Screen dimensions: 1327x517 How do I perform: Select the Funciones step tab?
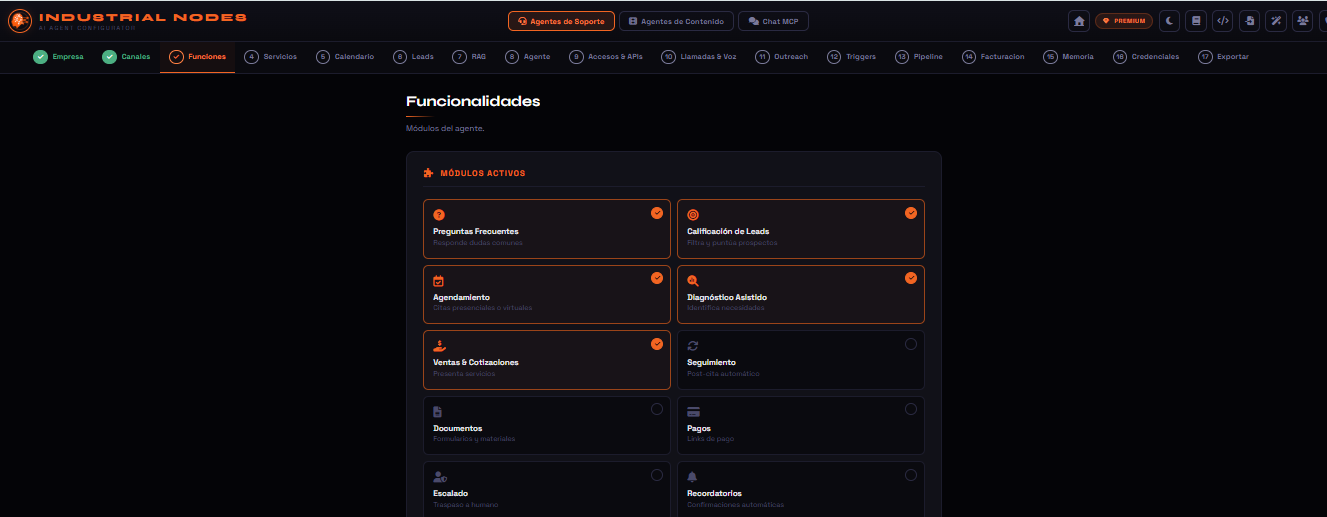[x=197, y=57]
